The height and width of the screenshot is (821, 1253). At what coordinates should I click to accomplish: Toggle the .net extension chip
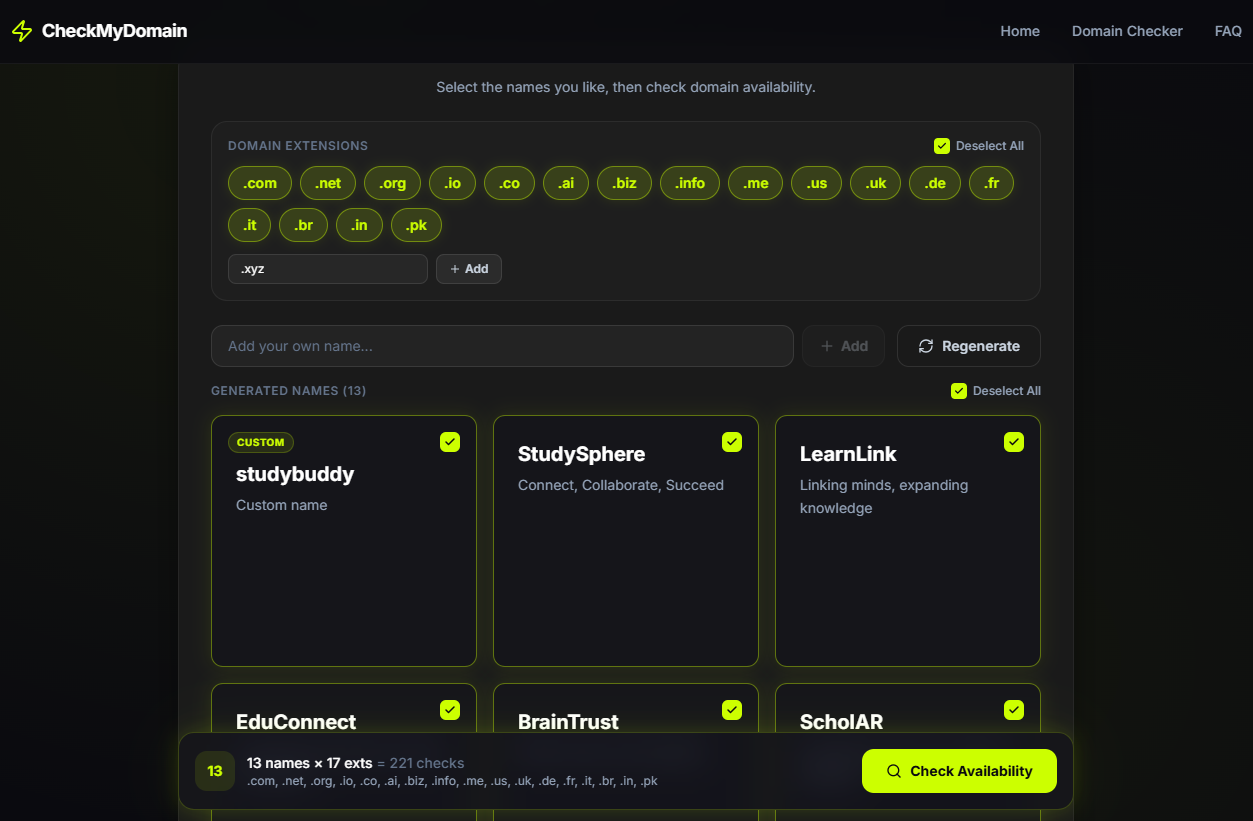tap(328, 183)
